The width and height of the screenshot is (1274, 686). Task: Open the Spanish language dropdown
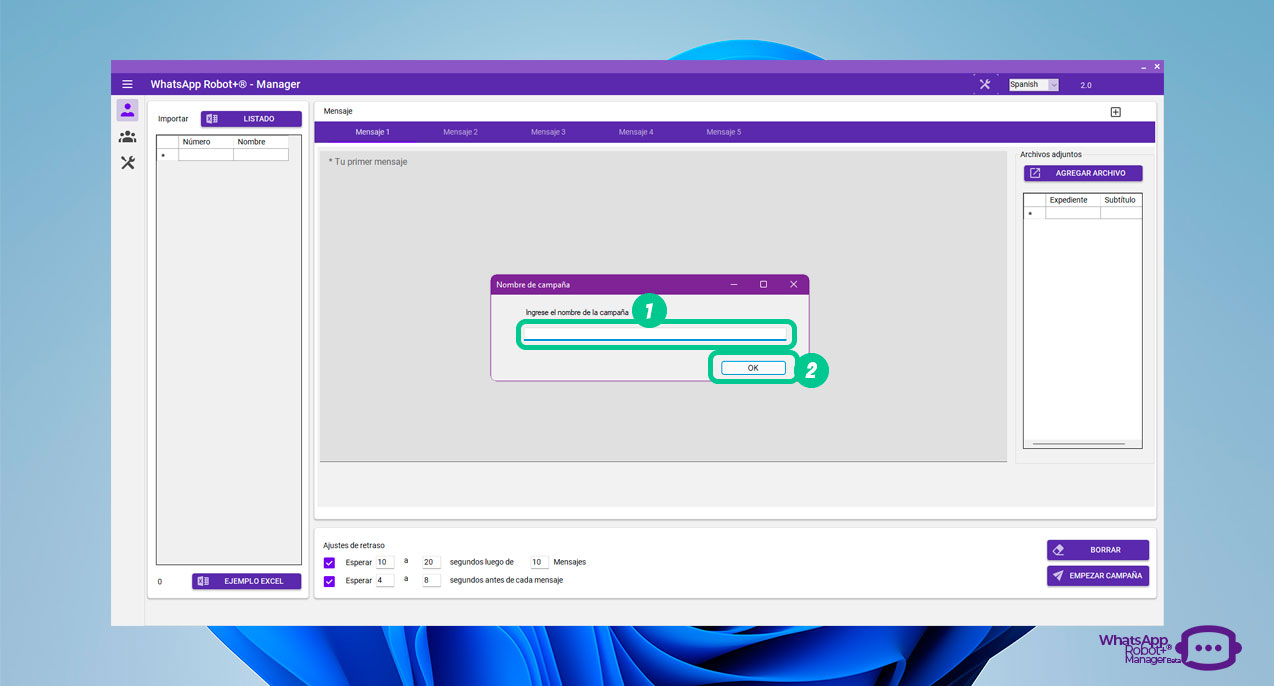[1033, 85]
